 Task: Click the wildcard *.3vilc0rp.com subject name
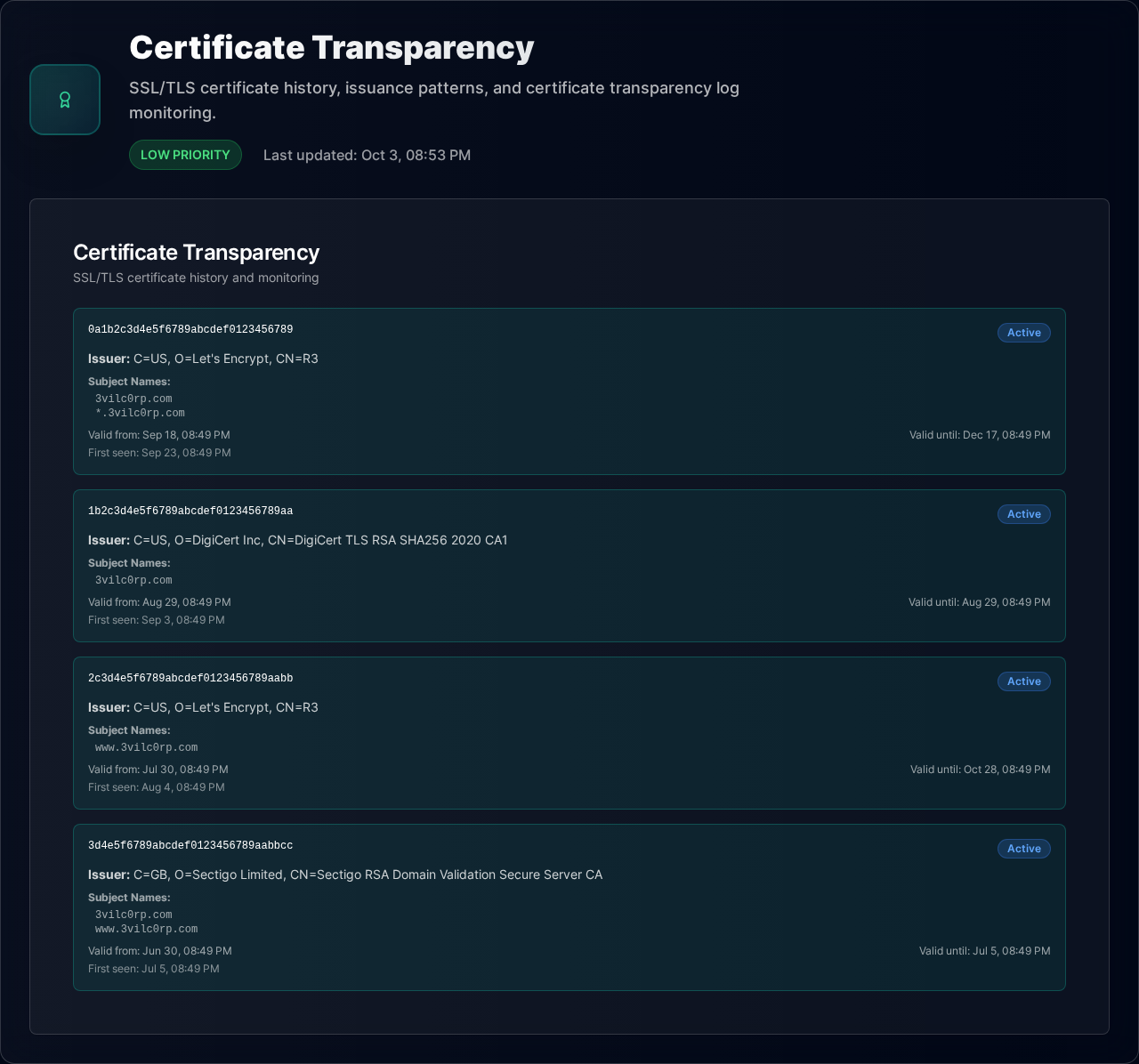pyautogui.click(x=140, y=414)
